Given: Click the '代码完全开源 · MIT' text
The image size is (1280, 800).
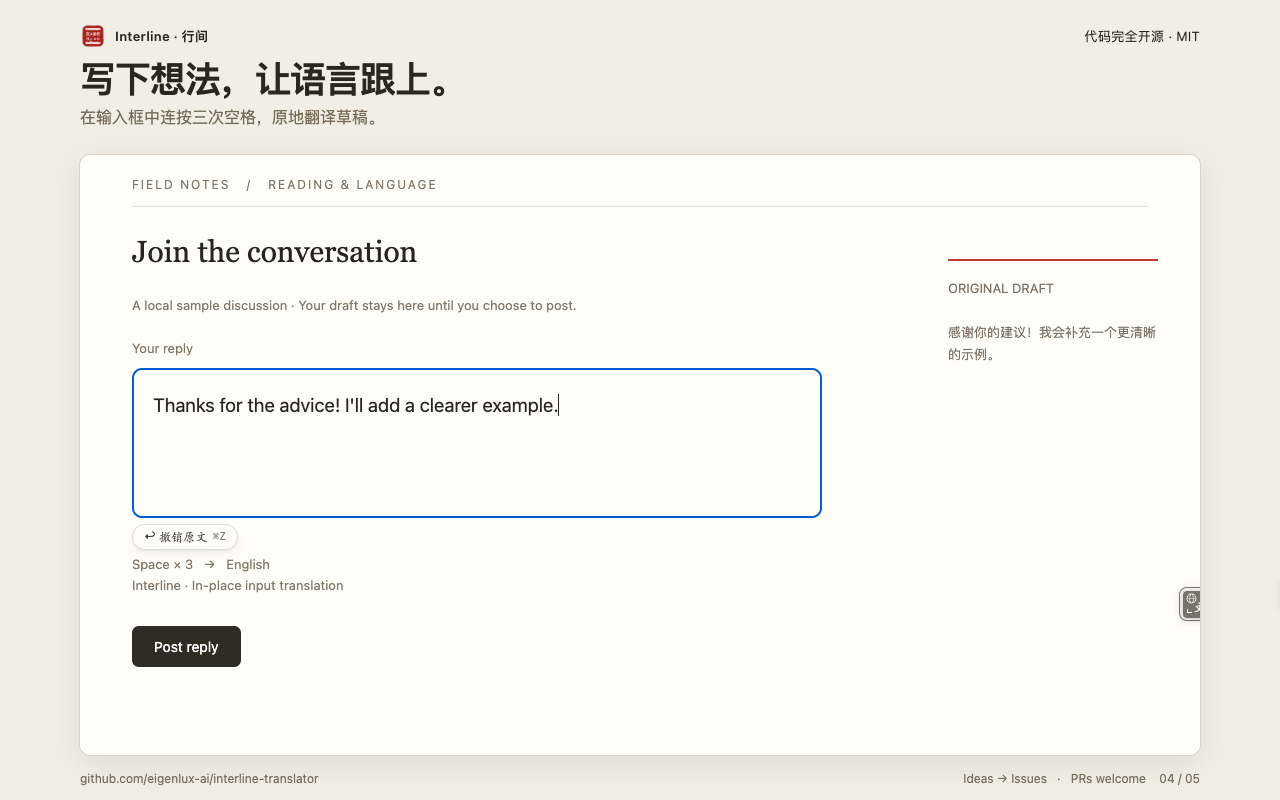Looking at the screenshot, I should 1142,36.
